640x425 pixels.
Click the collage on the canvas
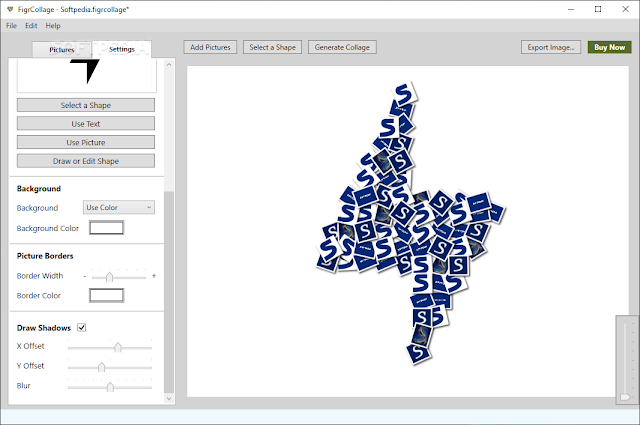point(410,224)
